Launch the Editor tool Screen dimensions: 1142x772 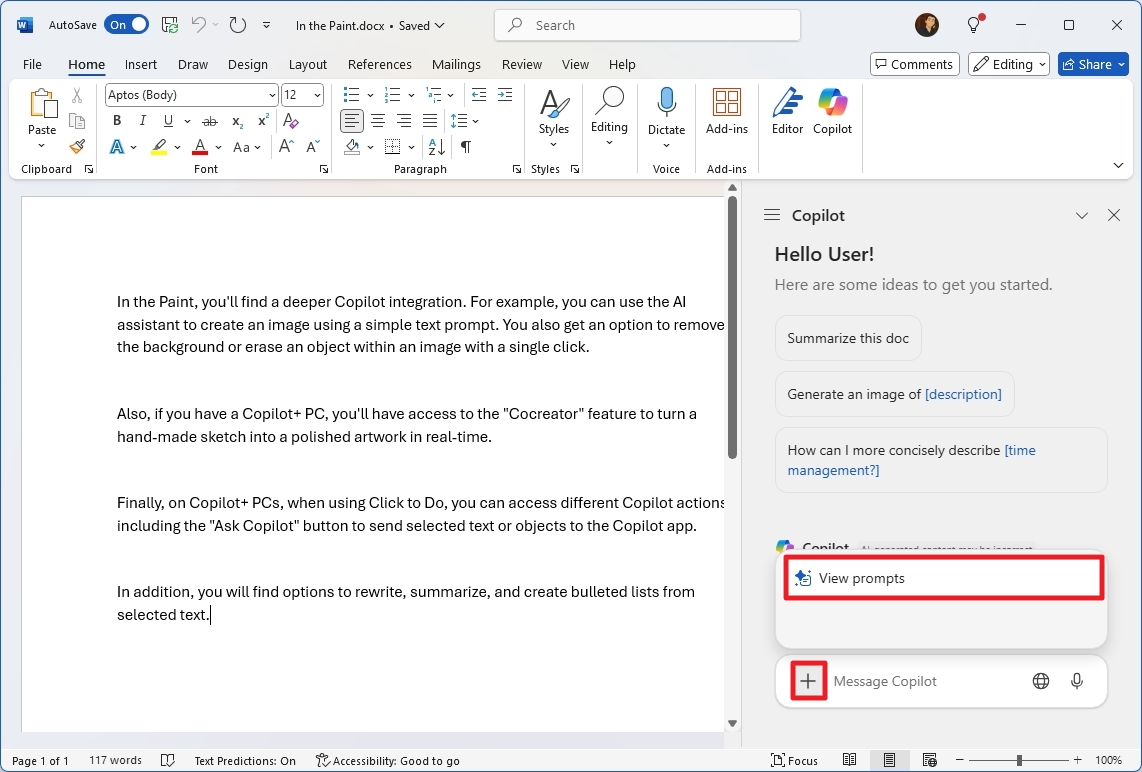pos(787,113)
